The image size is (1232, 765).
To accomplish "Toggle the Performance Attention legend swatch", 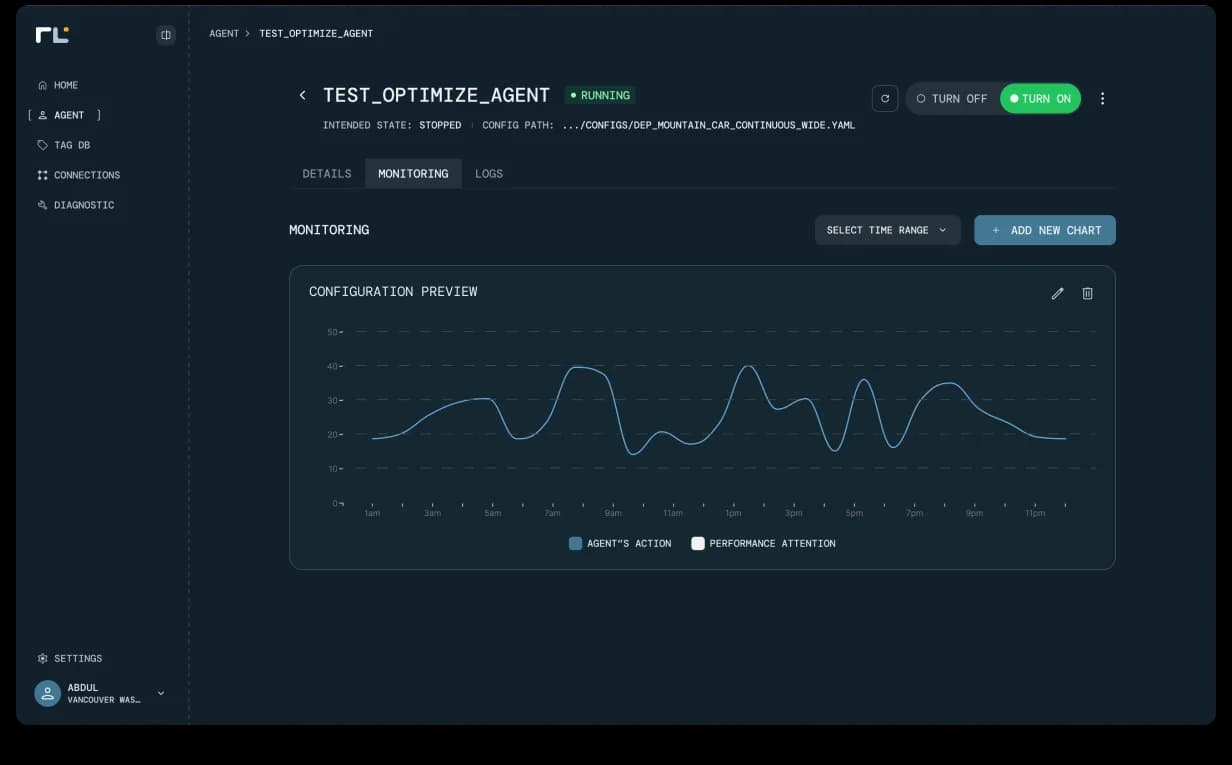I will coord(698,543).
